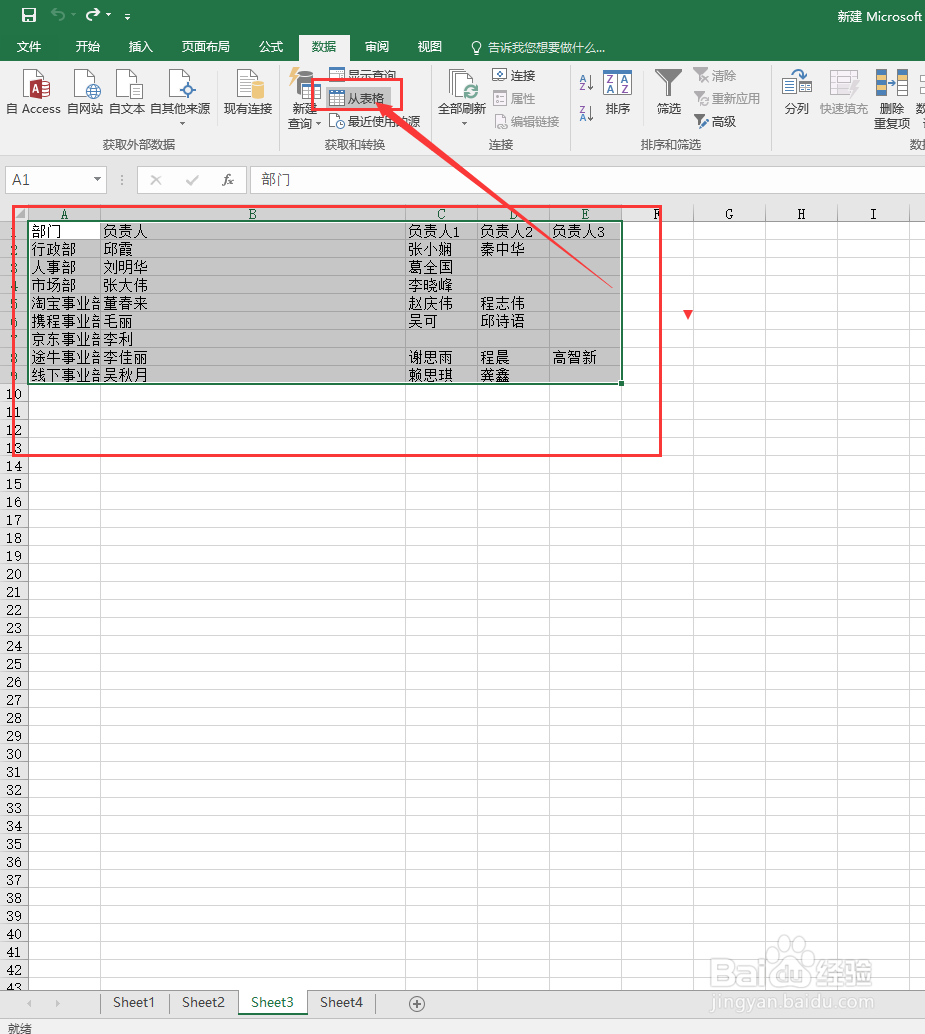Select column H header
Viewport: 925px width, 1034px height.
tap(801, 214)
